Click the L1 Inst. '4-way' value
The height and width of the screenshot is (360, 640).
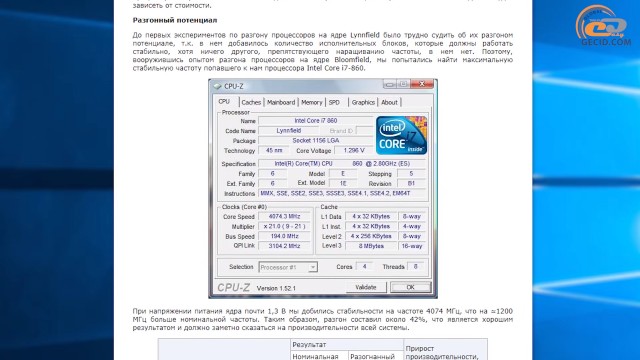coord(411,227)
